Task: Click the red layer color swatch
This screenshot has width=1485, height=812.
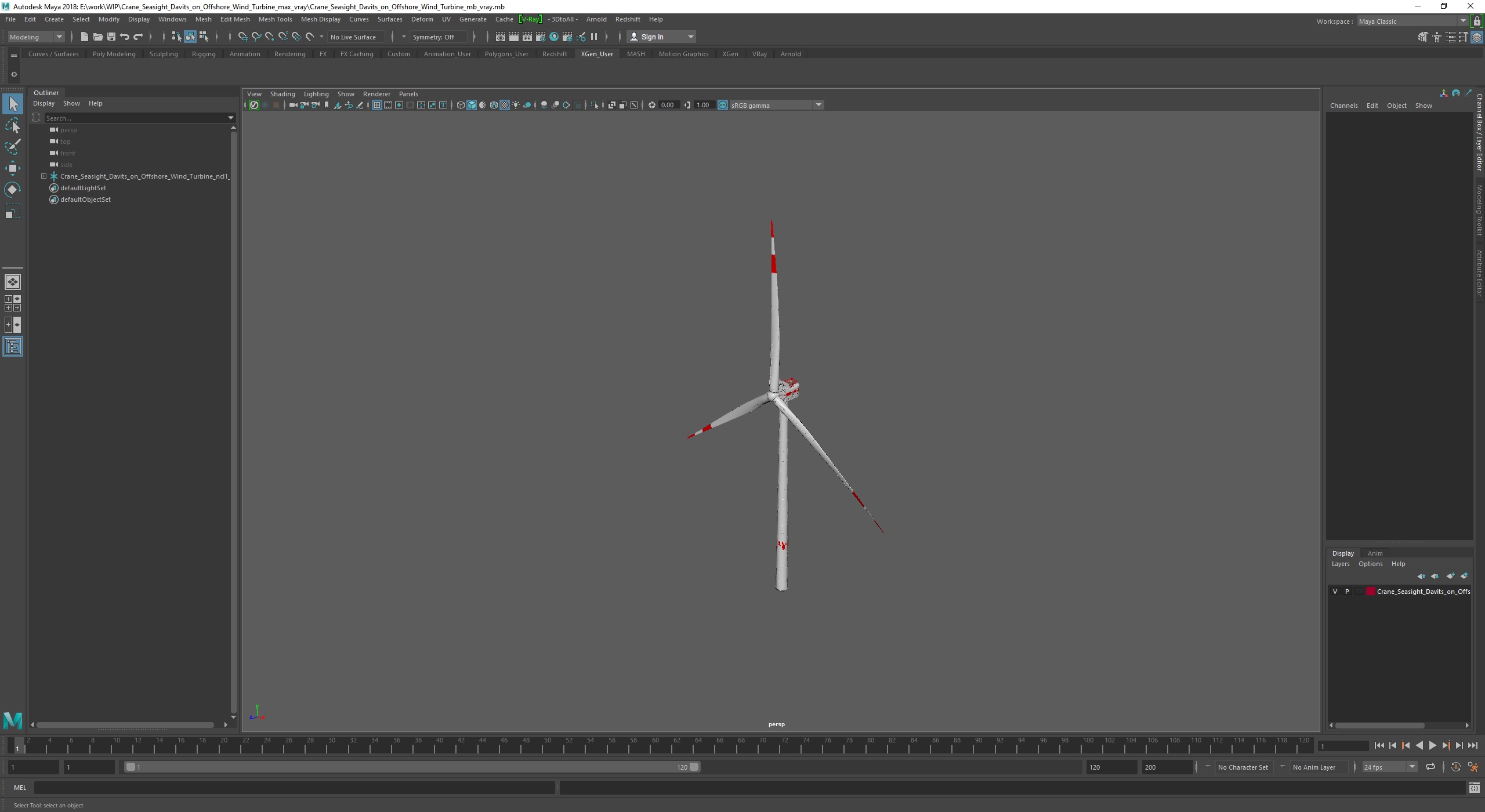Action: pyautogui.click(x=1371, y=592)
